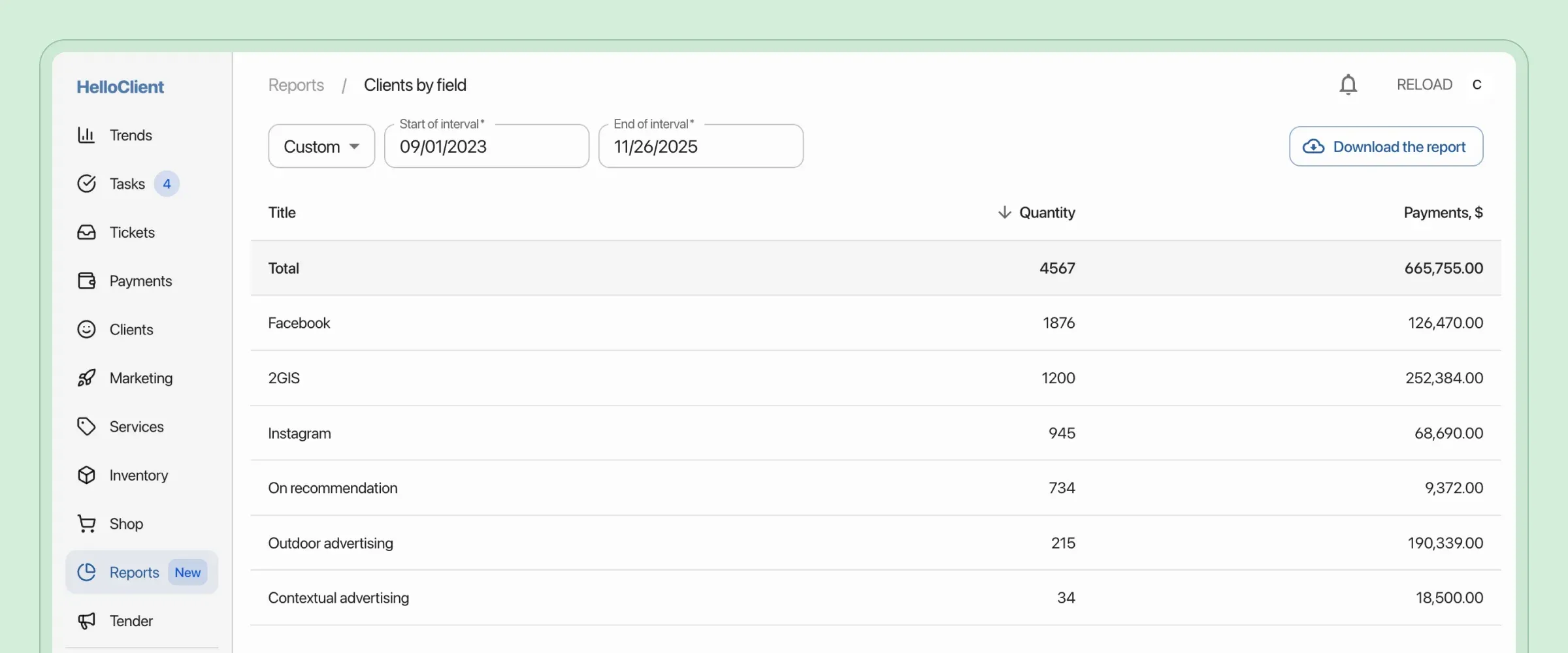Click the End of interval date field
Viewport: 1568px width, 653px height.
700,146
